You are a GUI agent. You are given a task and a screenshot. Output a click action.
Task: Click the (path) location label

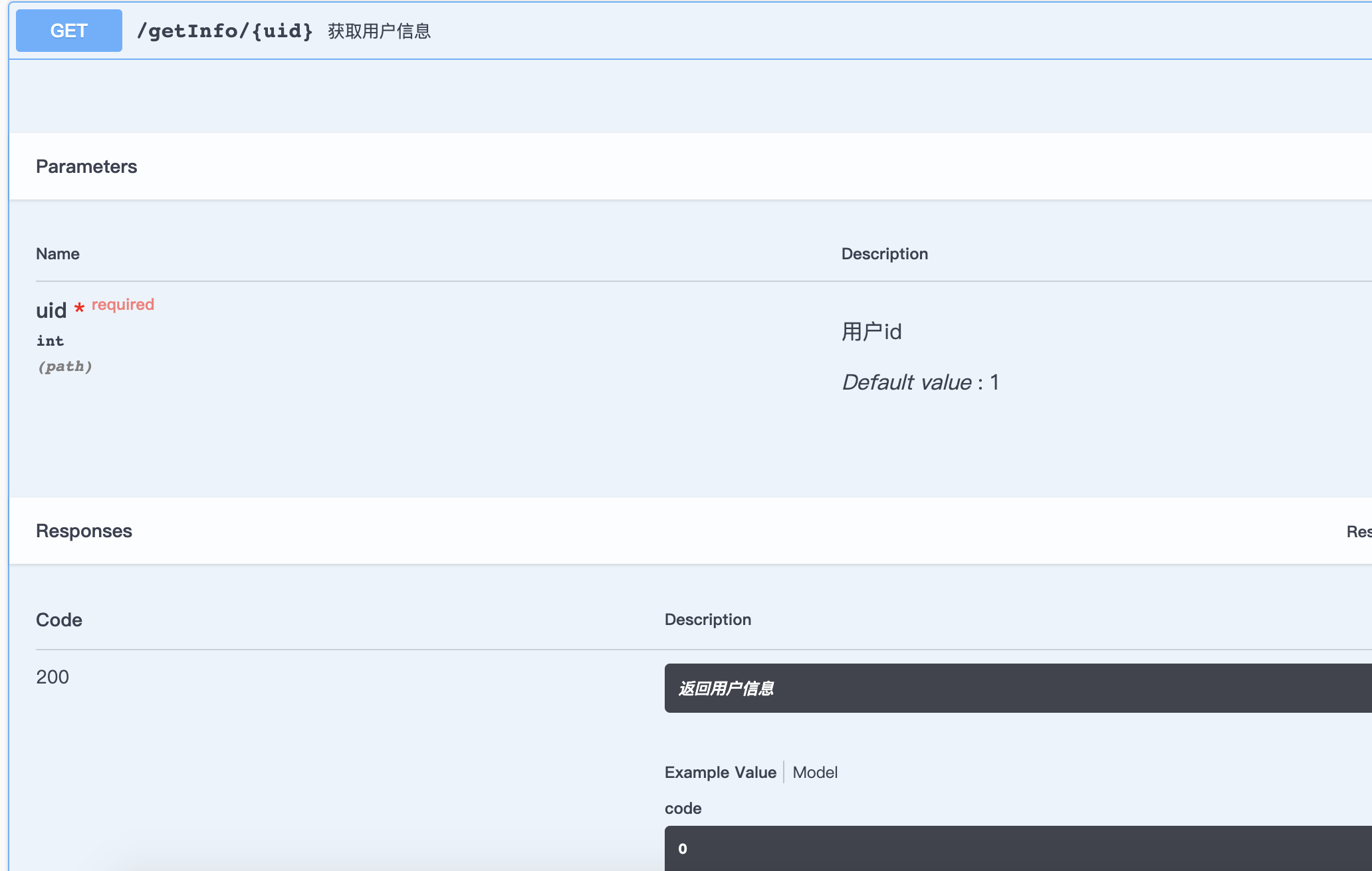[x=64, y=366]
